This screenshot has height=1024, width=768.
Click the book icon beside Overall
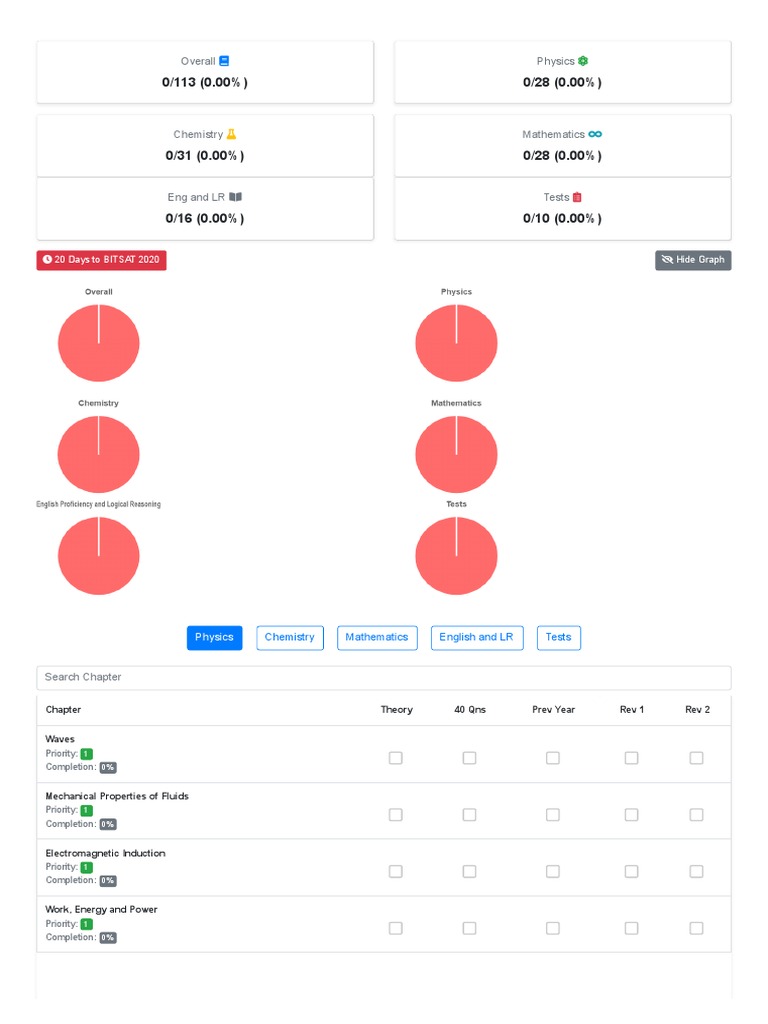224,61
